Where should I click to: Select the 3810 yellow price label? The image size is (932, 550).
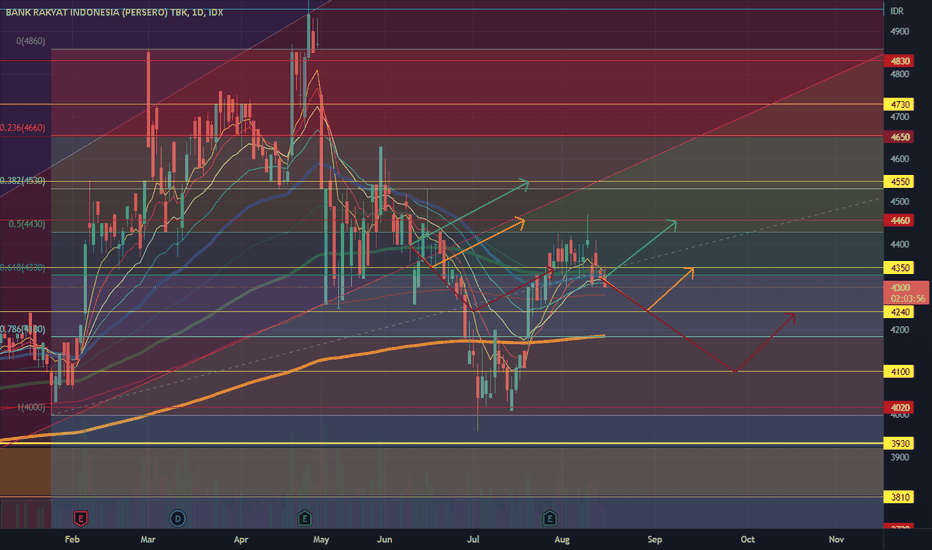[900, 497]
